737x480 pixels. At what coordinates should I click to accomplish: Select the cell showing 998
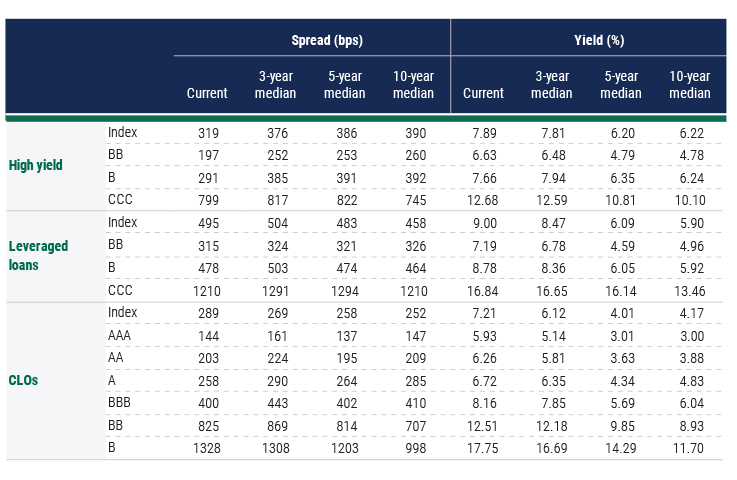tap(414, 448)
